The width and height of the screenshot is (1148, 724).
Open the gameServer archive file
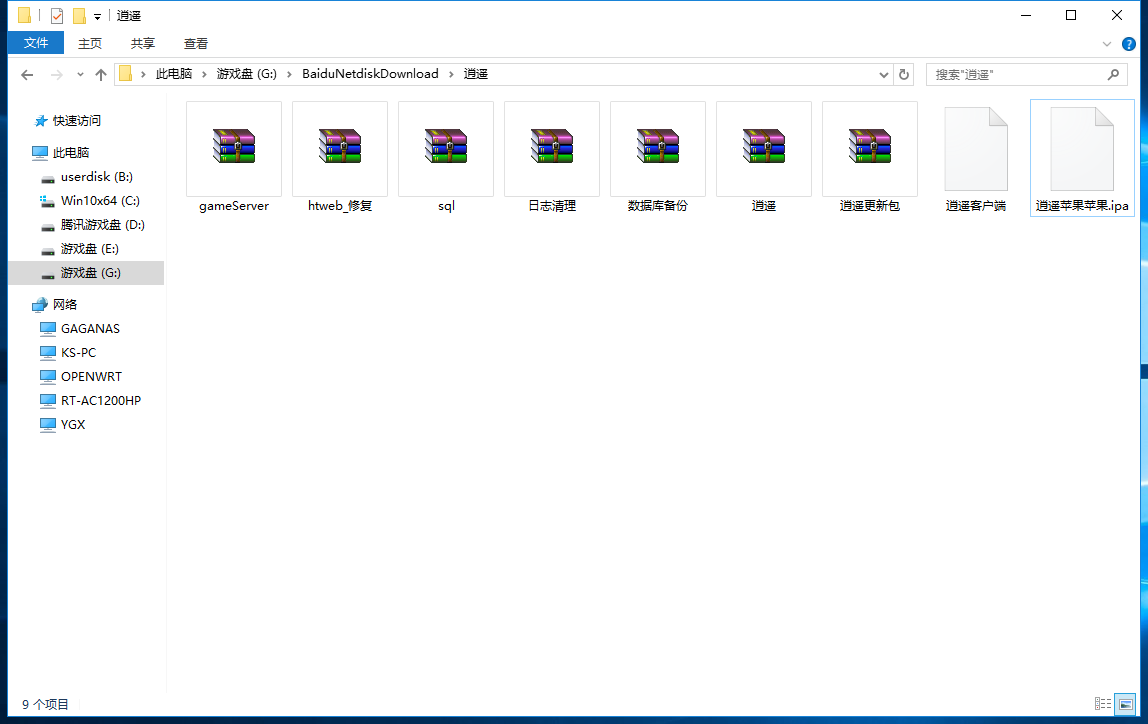click(x=234, y=148)
